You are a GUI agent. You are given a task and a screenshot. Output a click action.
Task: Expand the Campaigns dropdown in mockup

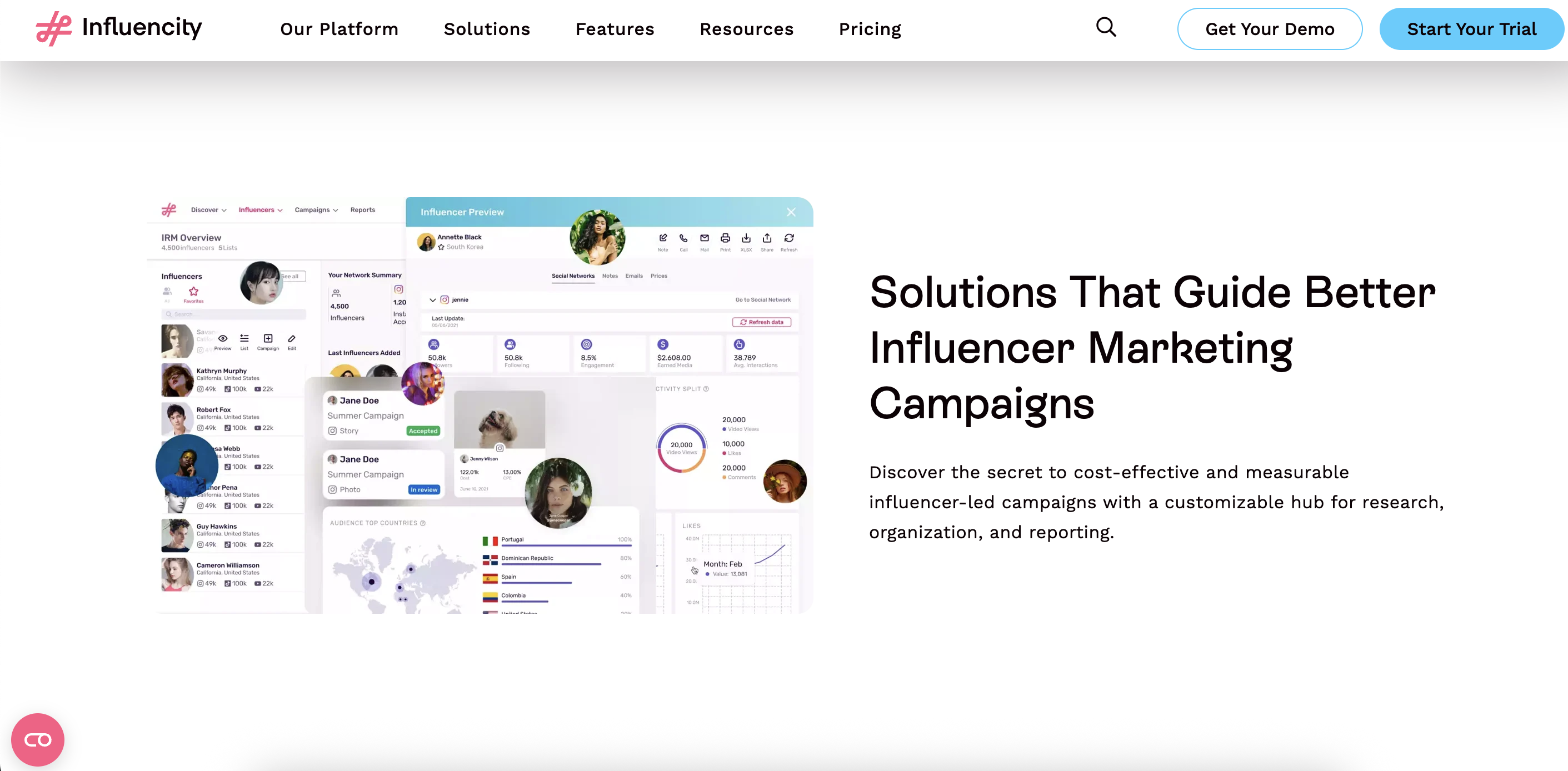click(x=316, y=210)
